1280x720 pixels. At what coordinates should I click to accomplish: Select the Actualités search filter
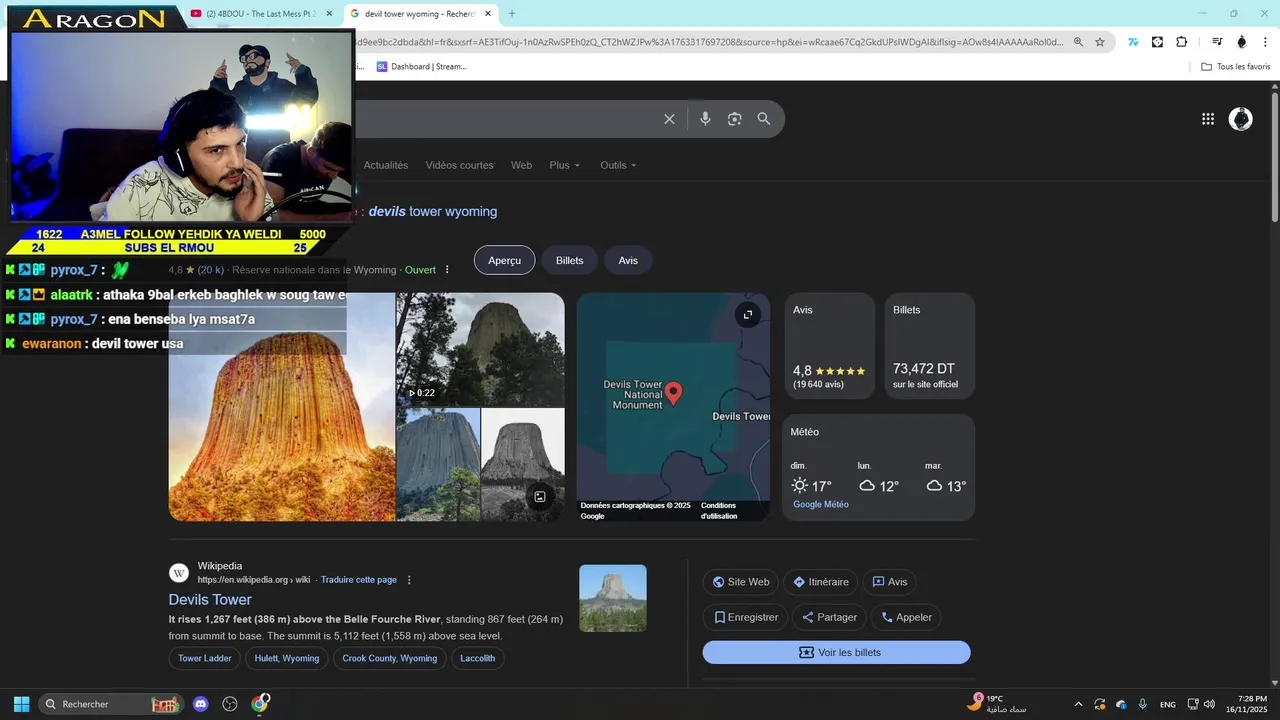click(x=386, y=165)
